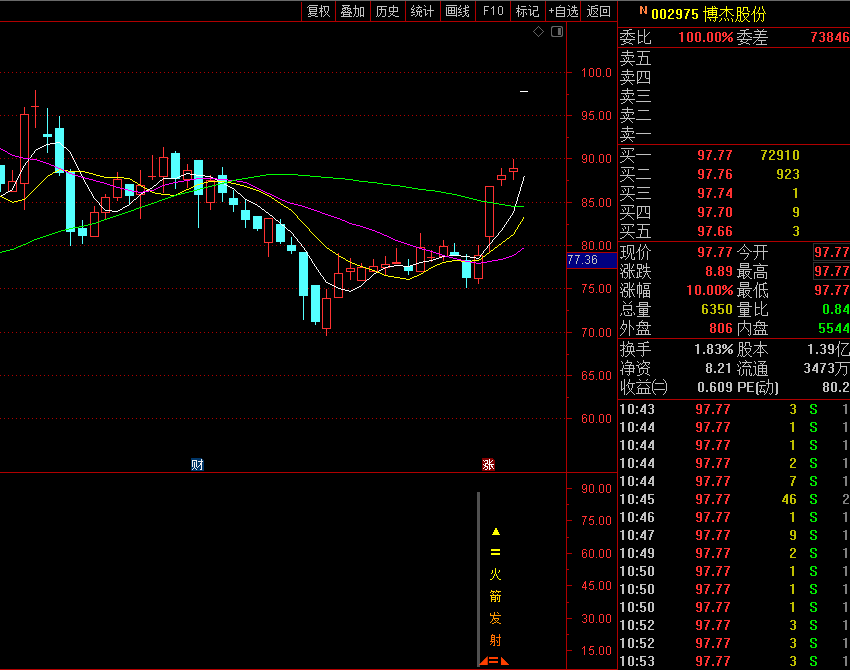Click the blue 77.36 price tag
The width and height of the screenshot is (850, 670).
583,260
